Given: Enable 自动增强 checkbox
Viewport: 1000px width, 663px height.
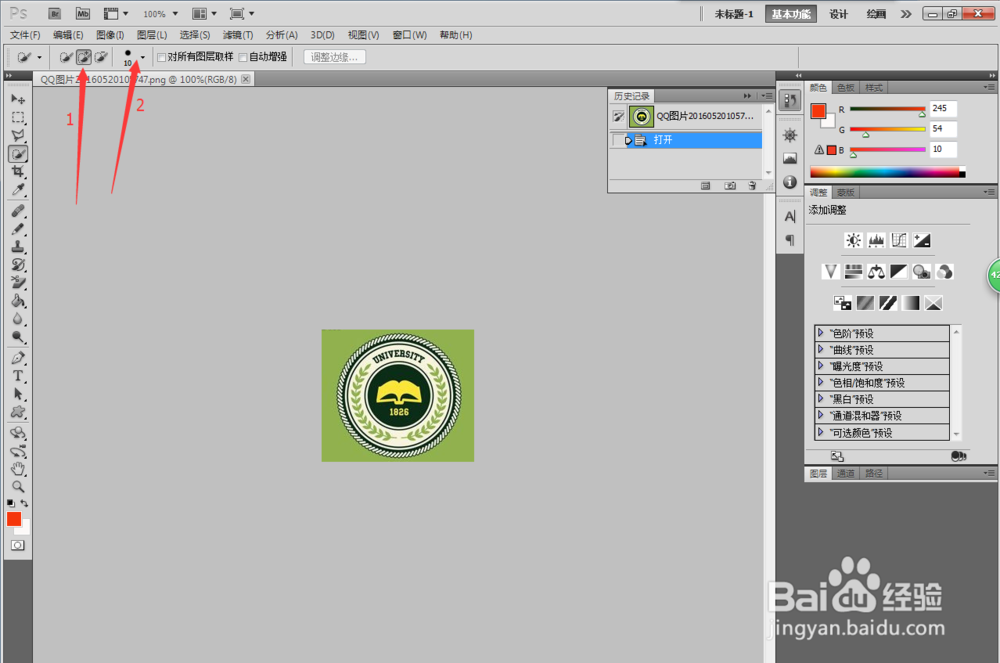Looking at the screenshot, I should (x=243, y=57).
